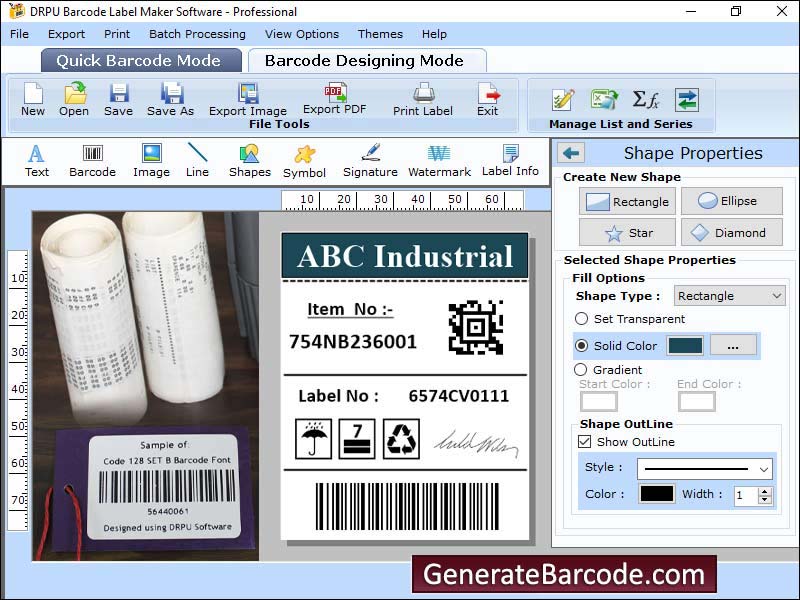This screenshot has width=800, height=600.
Task: Click the outline Color black swatch
Action: 656,494
